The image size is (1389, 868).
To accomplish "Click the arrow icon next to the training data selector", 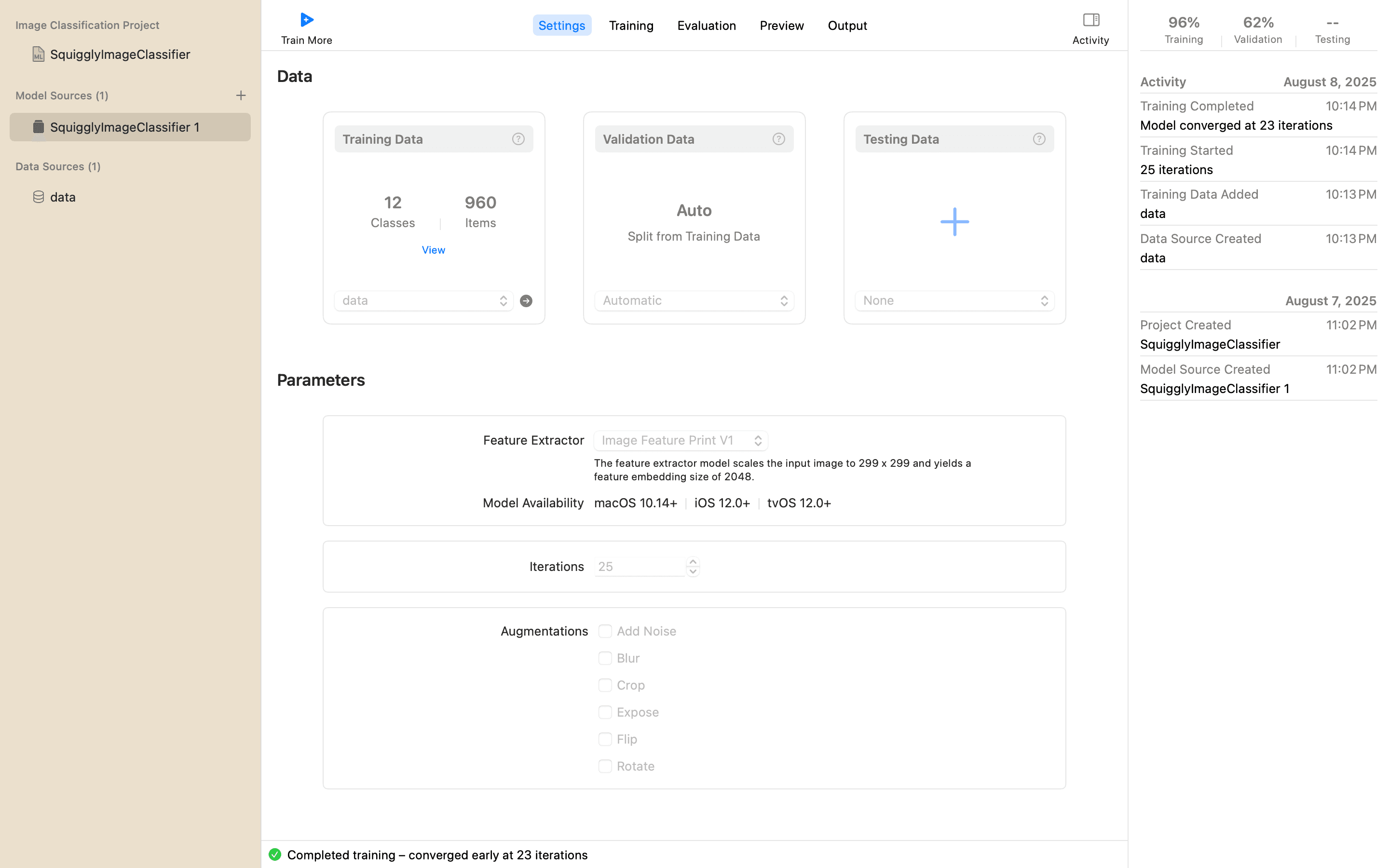I will tap(526, 301).
